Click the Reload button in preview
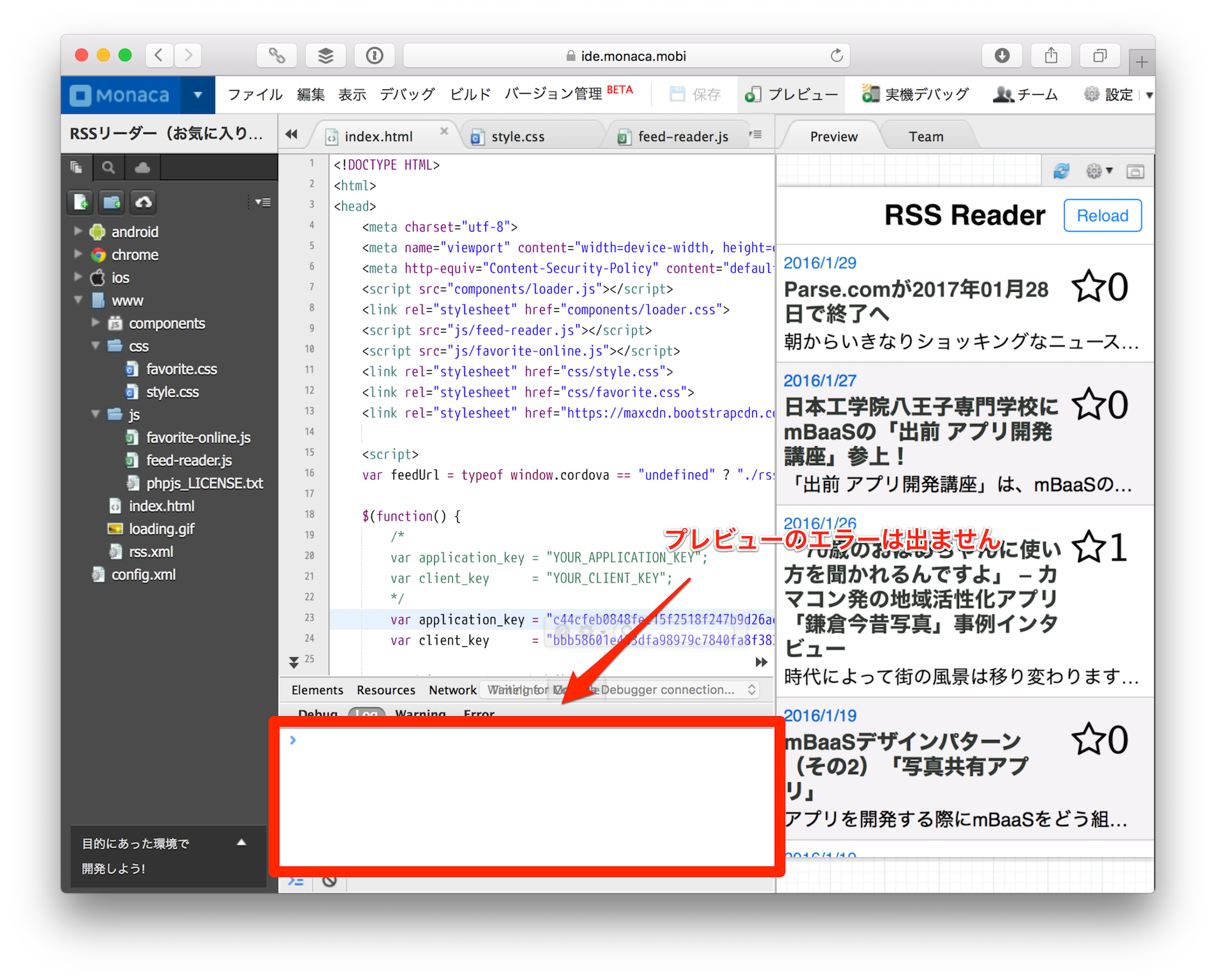The height and width of the screenshot is (980, 1216). tap(1102, 215)
